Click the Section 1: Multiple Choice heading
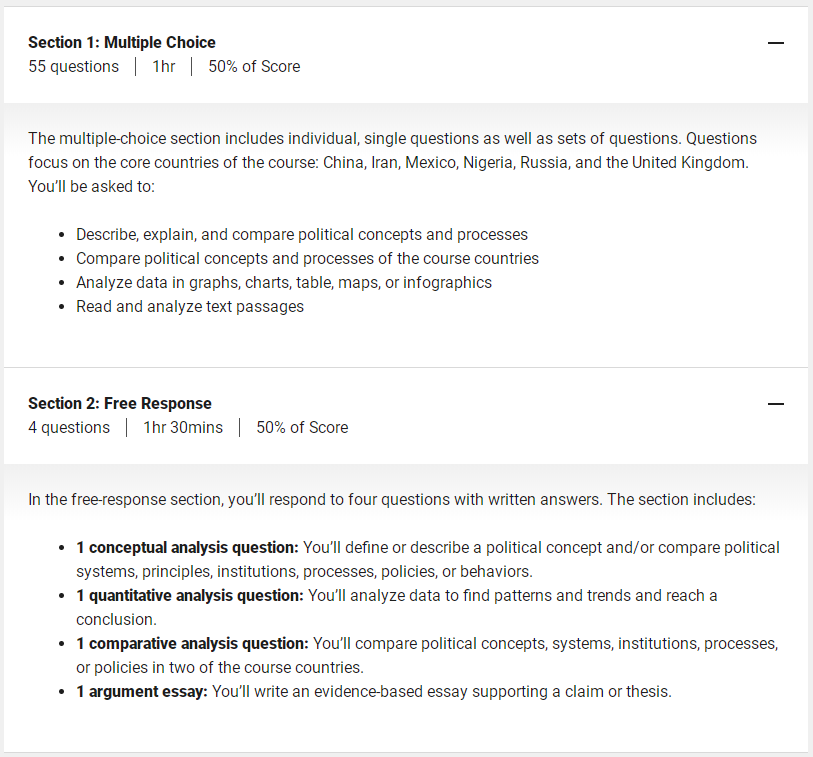Screen dimensions: 813x757 click(x=122, y=43)
